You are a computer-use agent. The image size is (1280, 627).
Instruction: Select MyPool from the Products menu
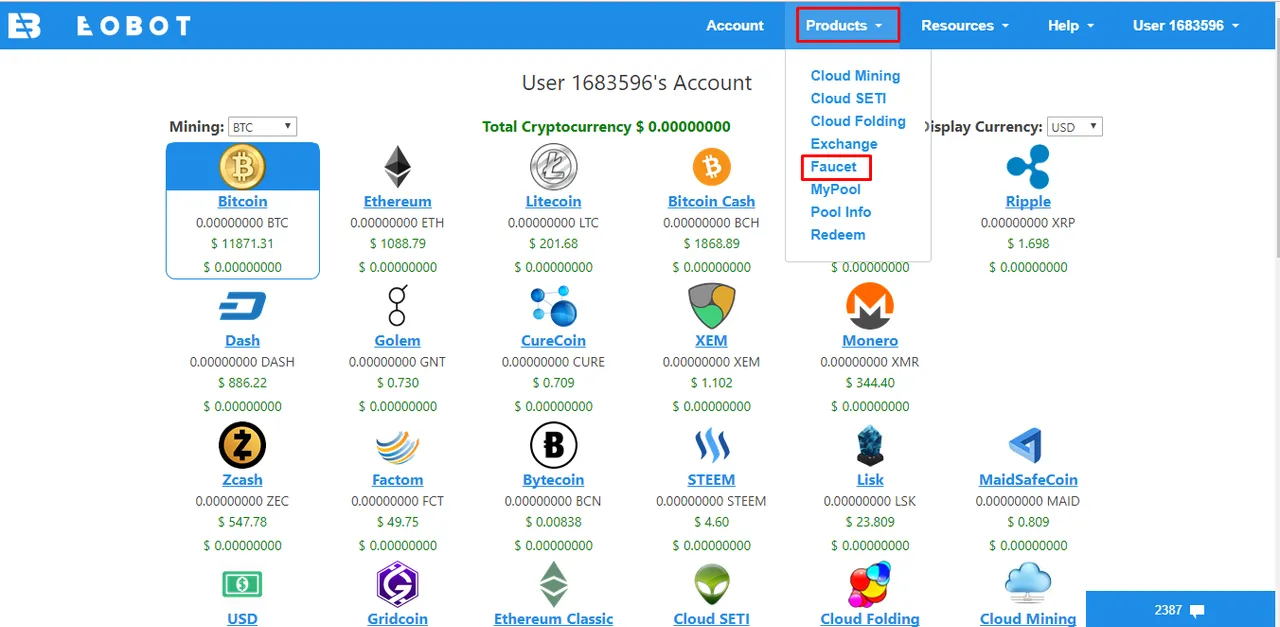pos(836,189)
